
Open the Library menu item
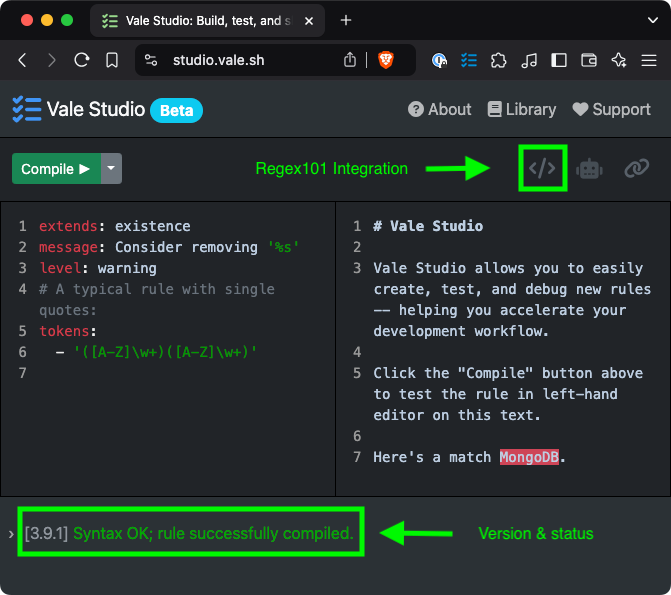pos(521,110)
